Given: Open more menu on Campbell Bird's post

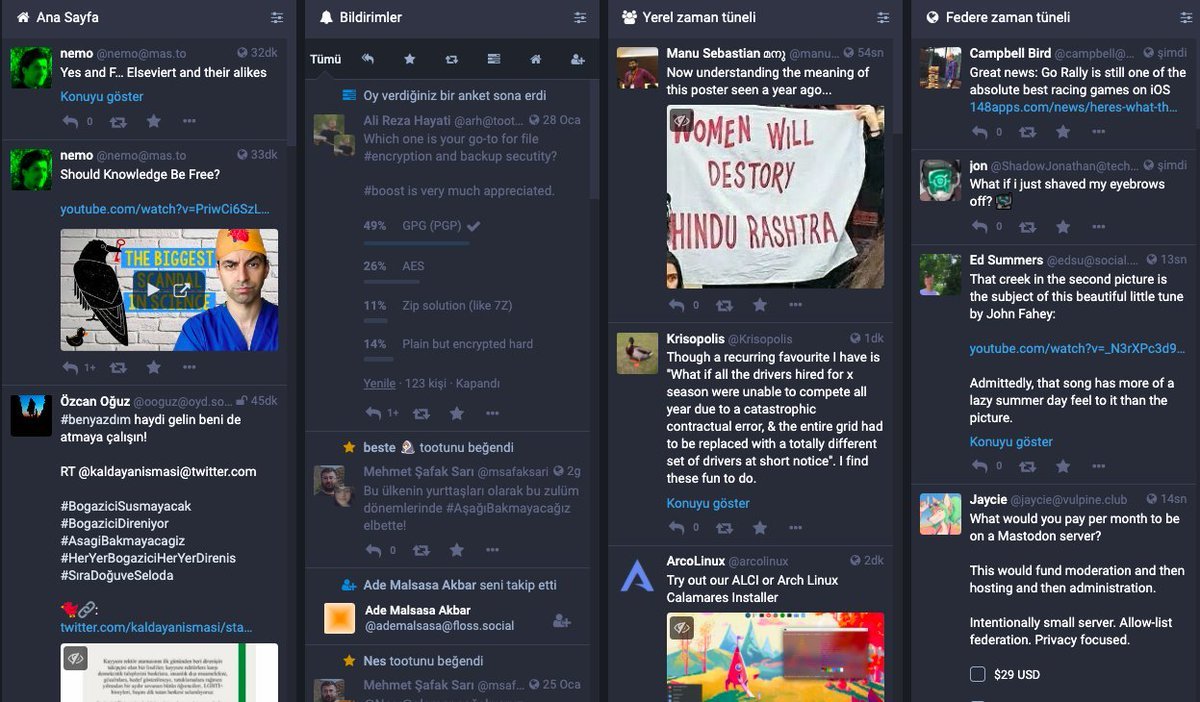Looking at the screenshot, I should pos(1098,132).
